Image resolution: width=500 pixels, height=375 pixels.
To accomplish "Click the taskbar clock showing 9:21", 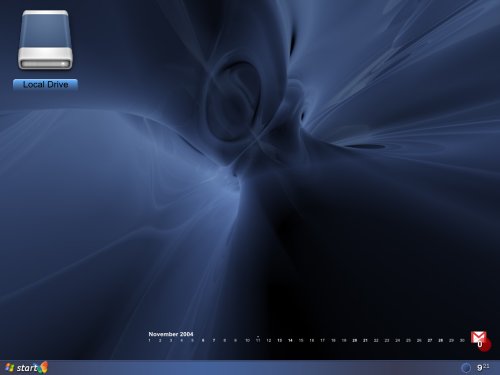I will [483, 367].
